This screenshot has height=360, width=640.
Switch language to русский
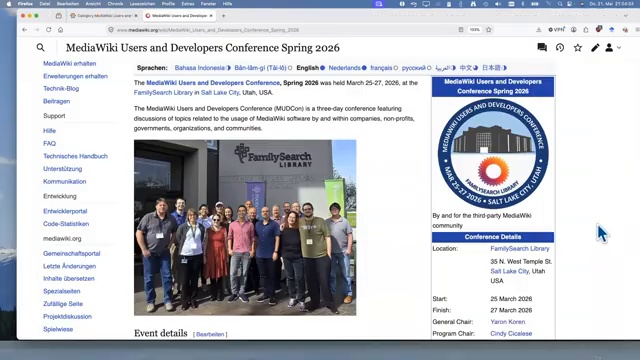413,68
